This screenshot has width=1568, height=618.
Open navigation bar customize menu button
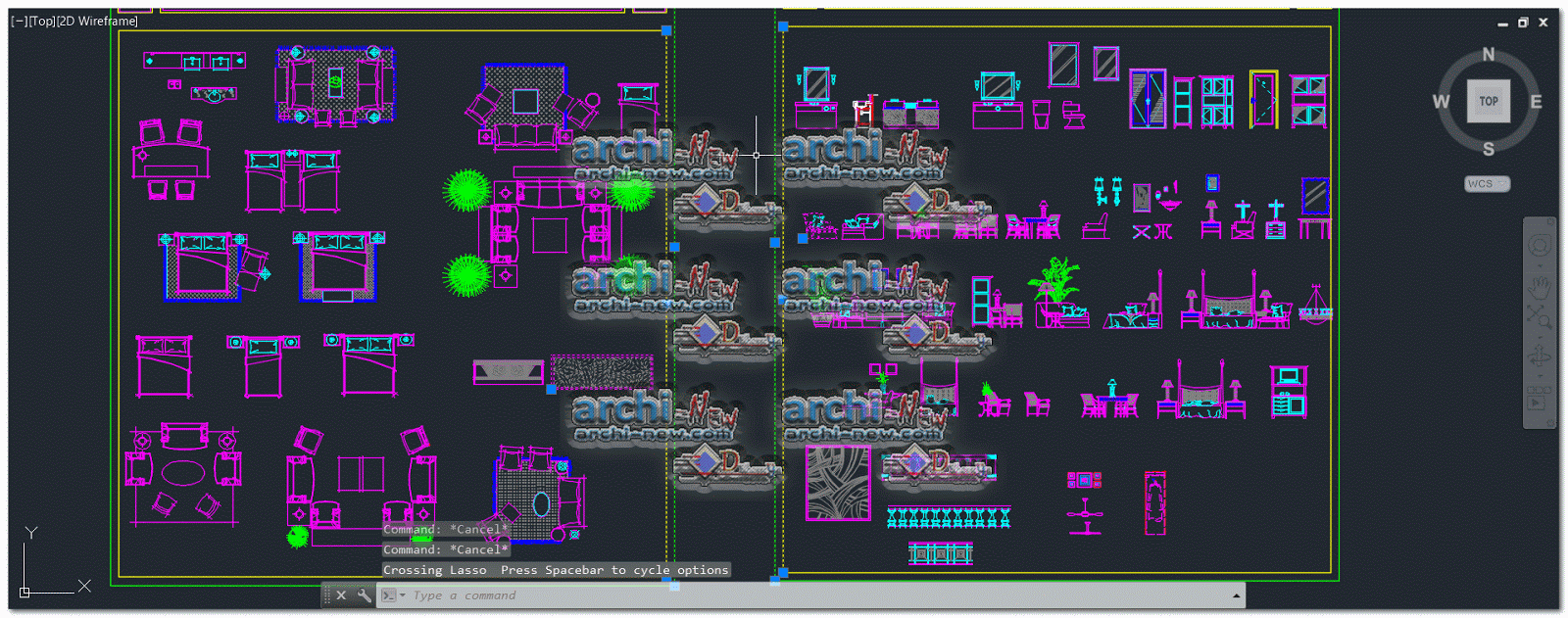[x=1551, y=421]
